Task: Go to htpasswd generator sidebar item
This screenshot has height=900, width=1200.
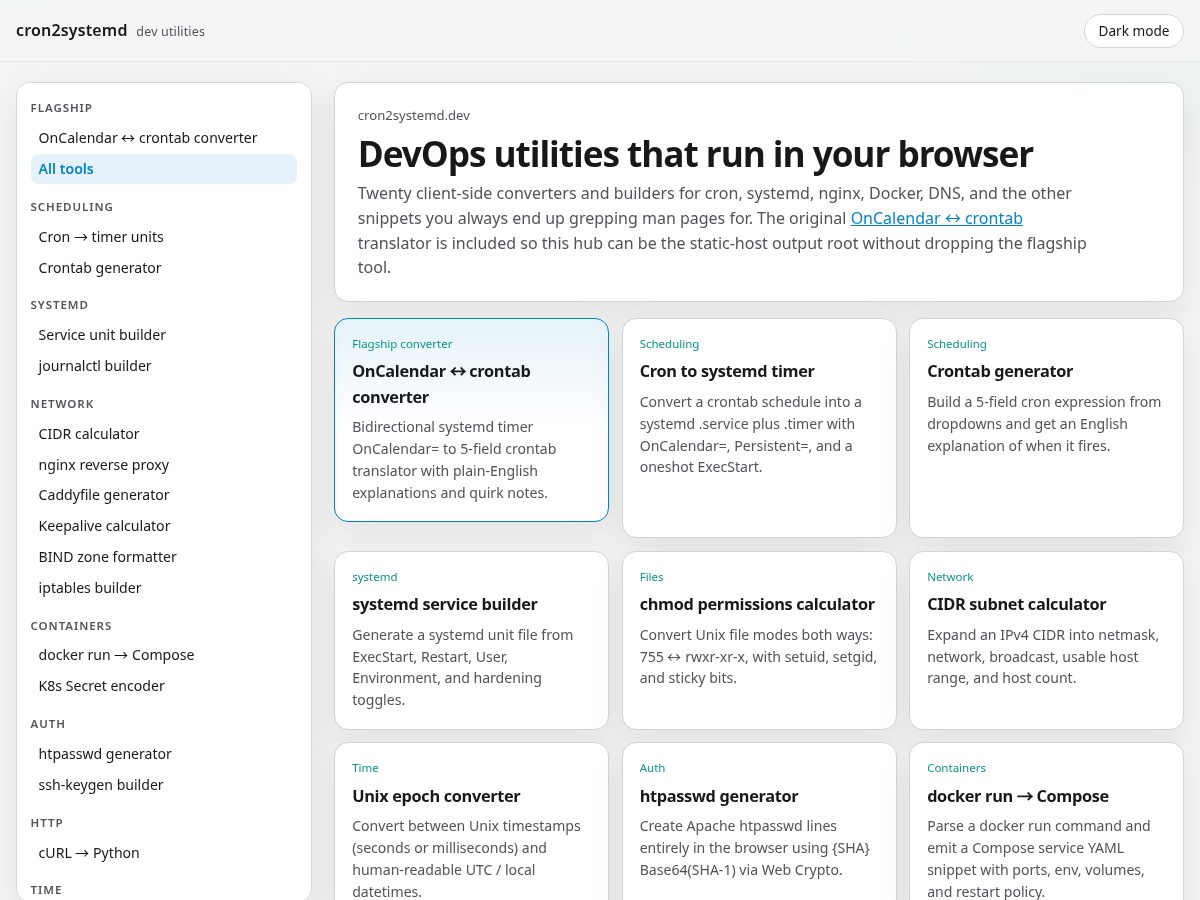Action: pyautogui.click(x=164, y=754)
